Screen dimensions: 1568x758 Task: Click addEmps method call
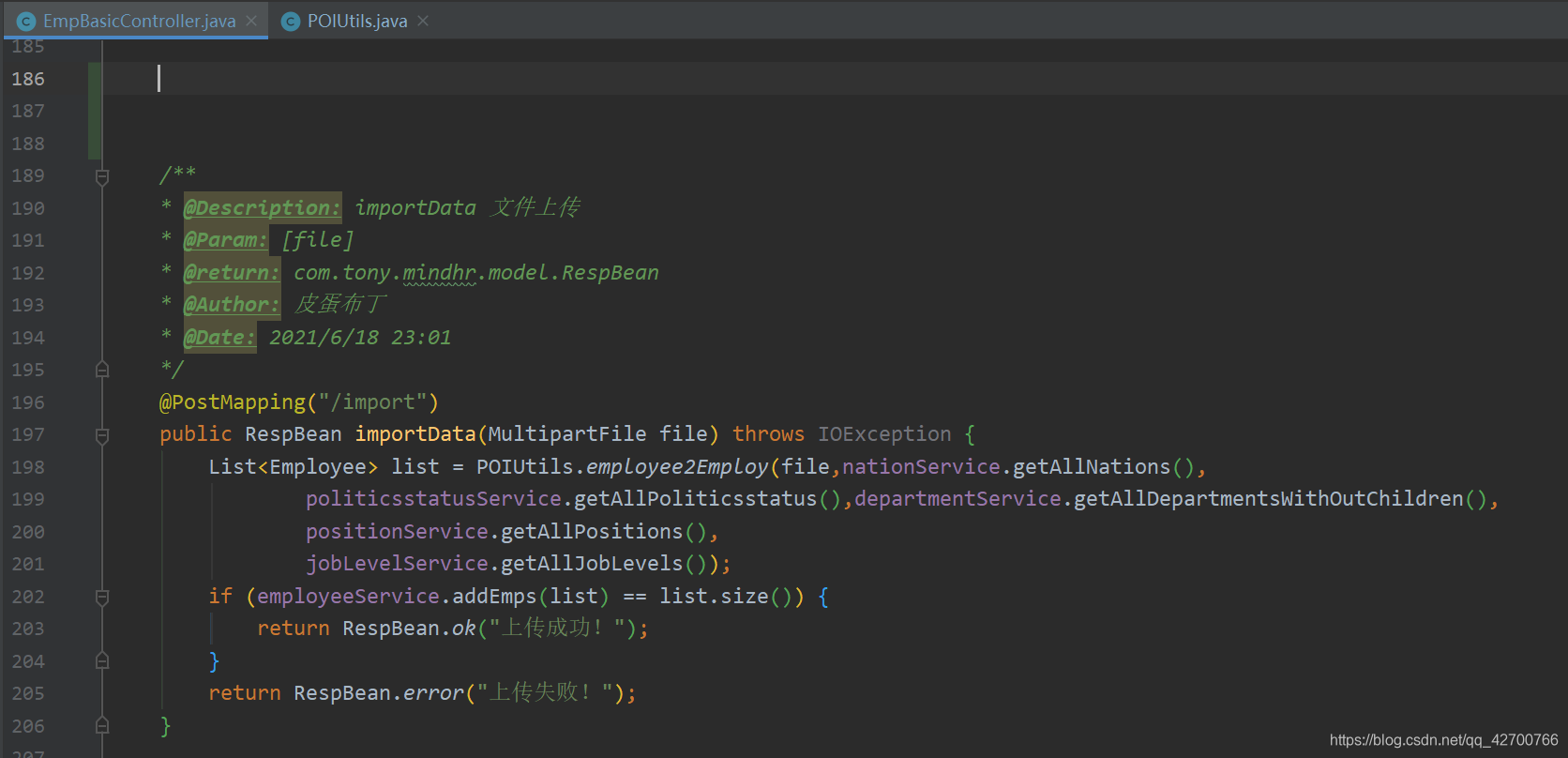pos(494,597)
